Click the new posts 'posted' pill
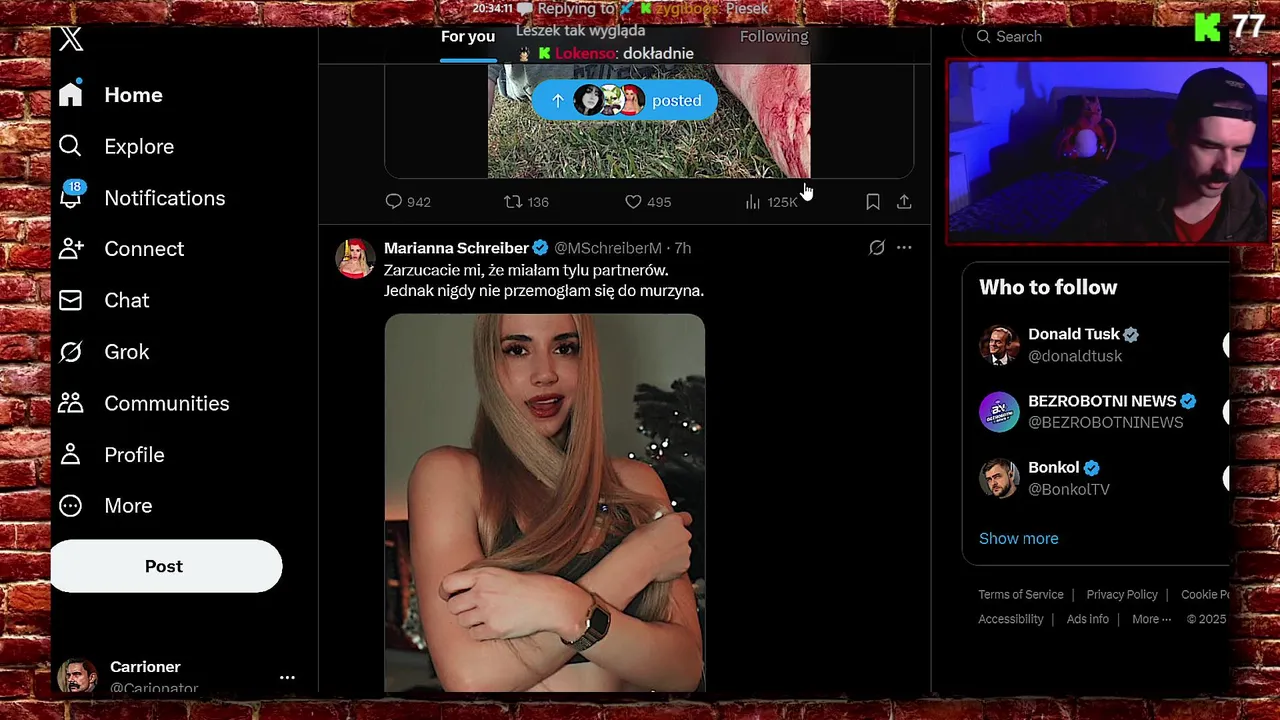This screenshot has width=1280, height=720. pyautogui.click(x=624, y=101)
